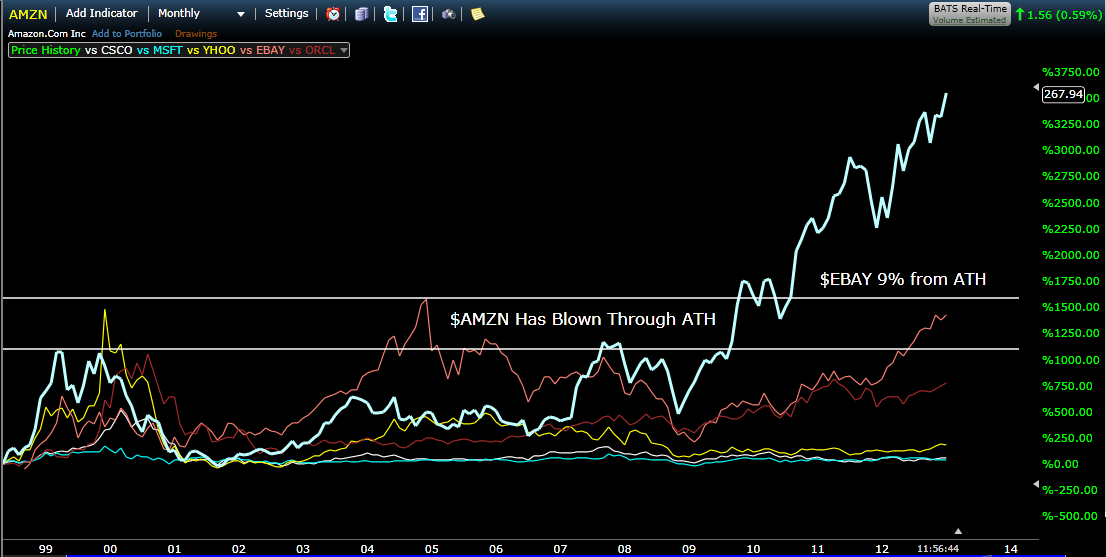Click the BATS Real-Time badge

coord(969,13)
